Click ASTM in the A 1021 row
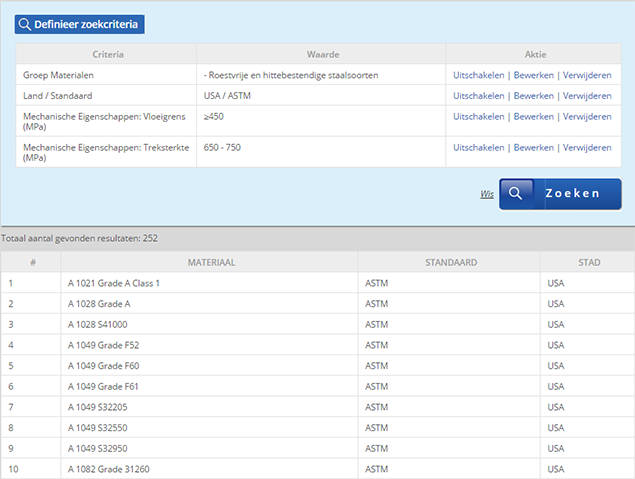635x479 pixels. click(377, 283)
